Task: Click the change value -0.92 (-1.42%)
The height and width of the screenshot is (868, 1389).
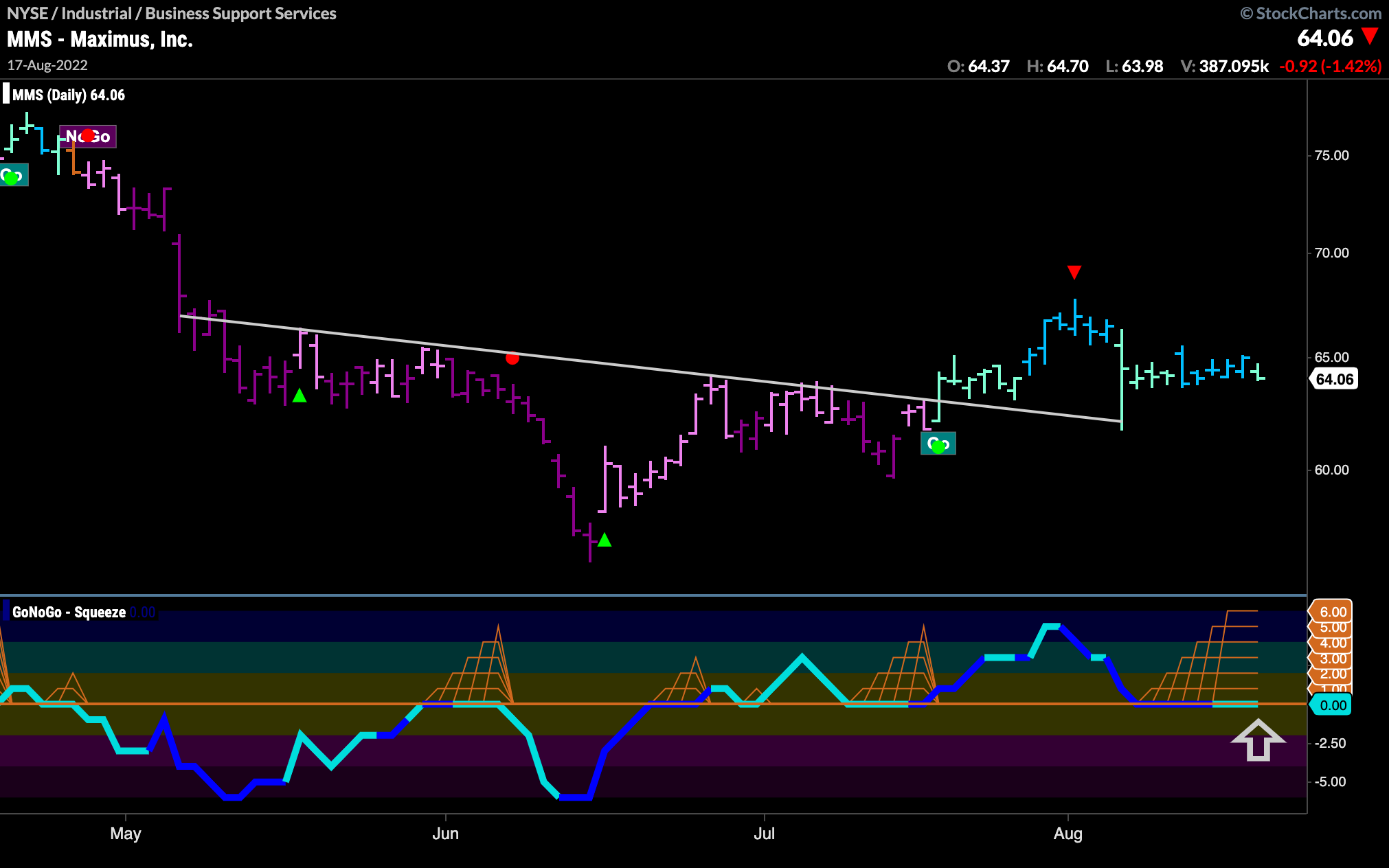Action: pyautogui.click(x=1330, y=66)
